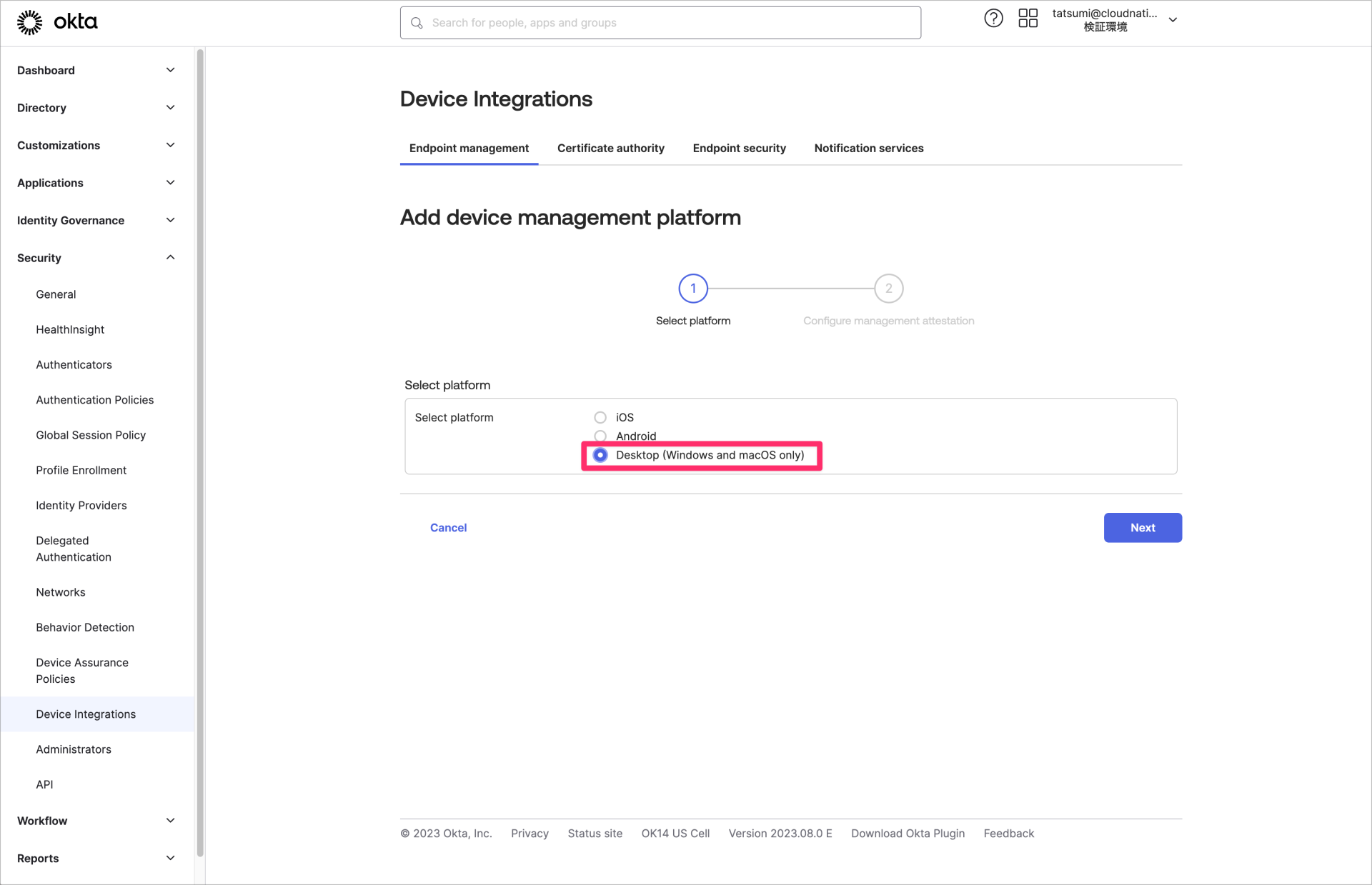Cancel the platform selection

(448, 527)
